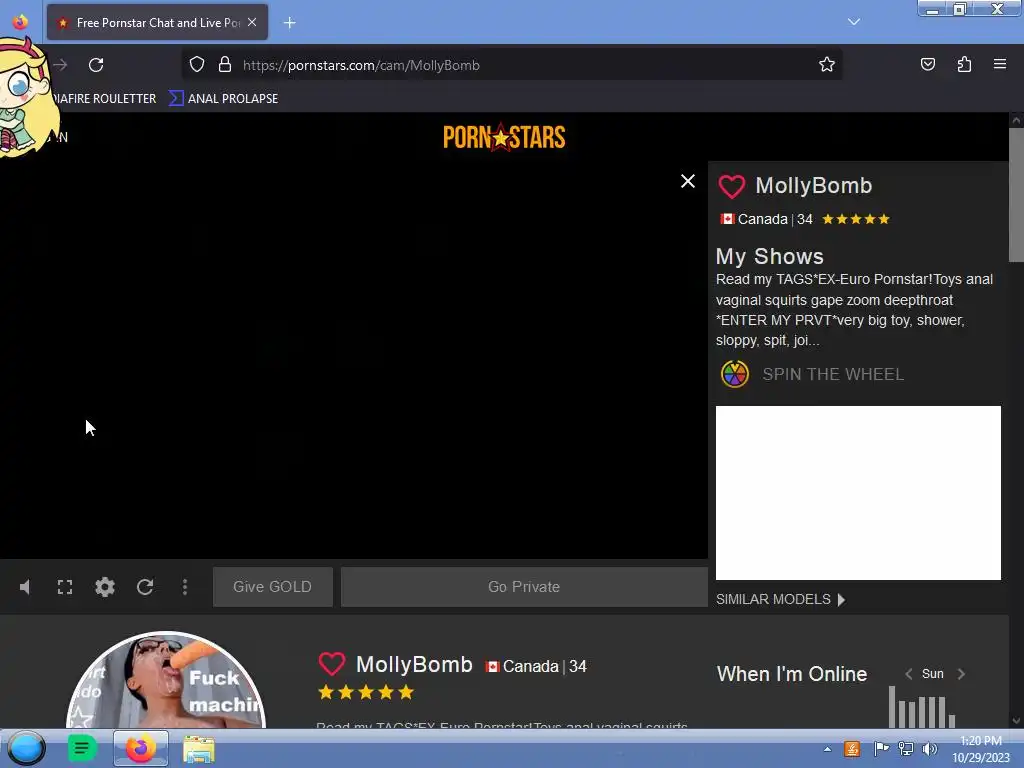The height and width of the screenshot is (768, 1024).
Task: Open the round profile picture thumbnail
Action: tap(166, 680)
